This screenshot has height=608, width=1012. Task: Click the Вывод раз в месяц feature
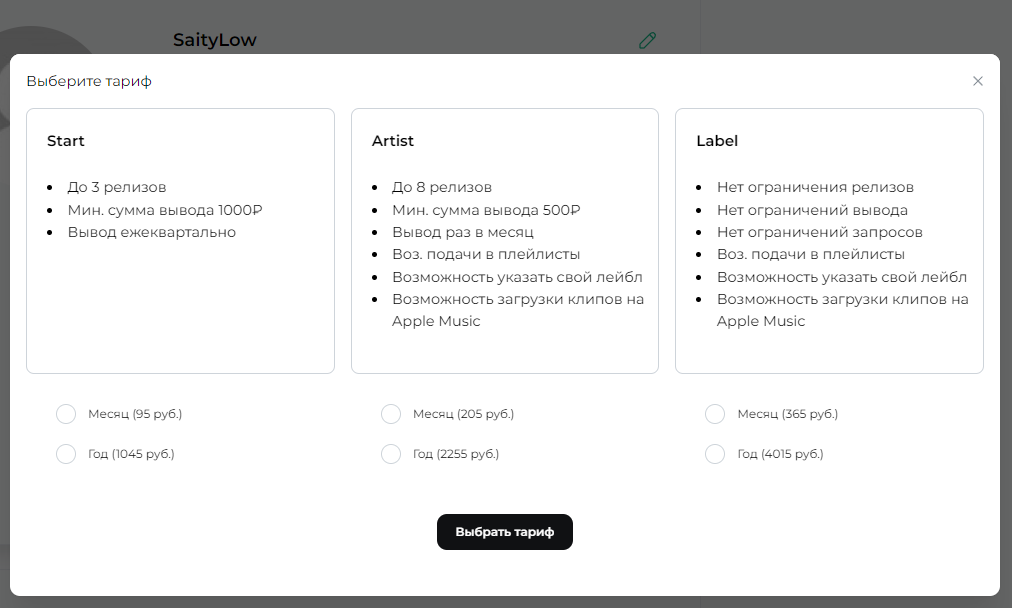coord(463,232)
